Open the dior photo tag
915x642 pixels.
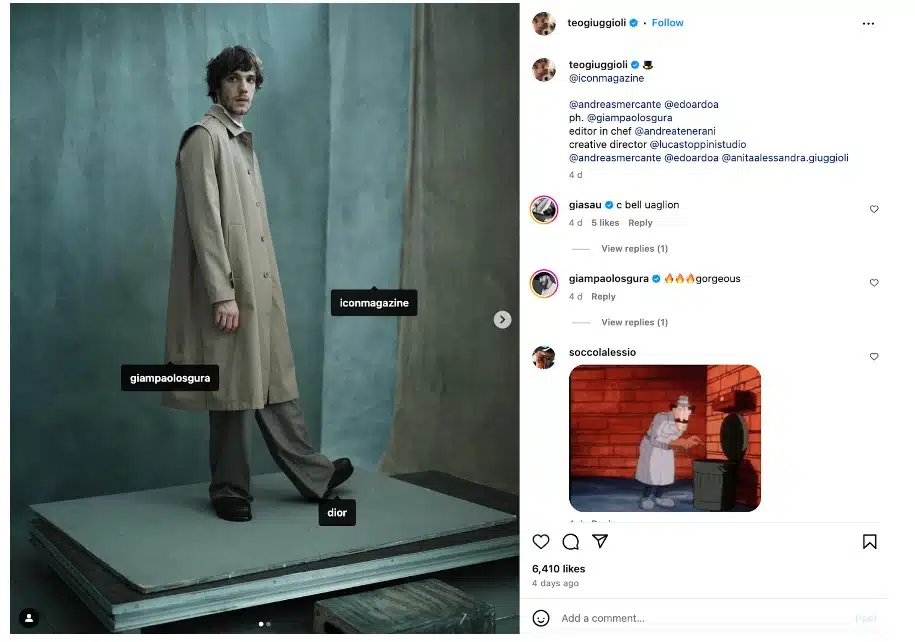(337, 512)
